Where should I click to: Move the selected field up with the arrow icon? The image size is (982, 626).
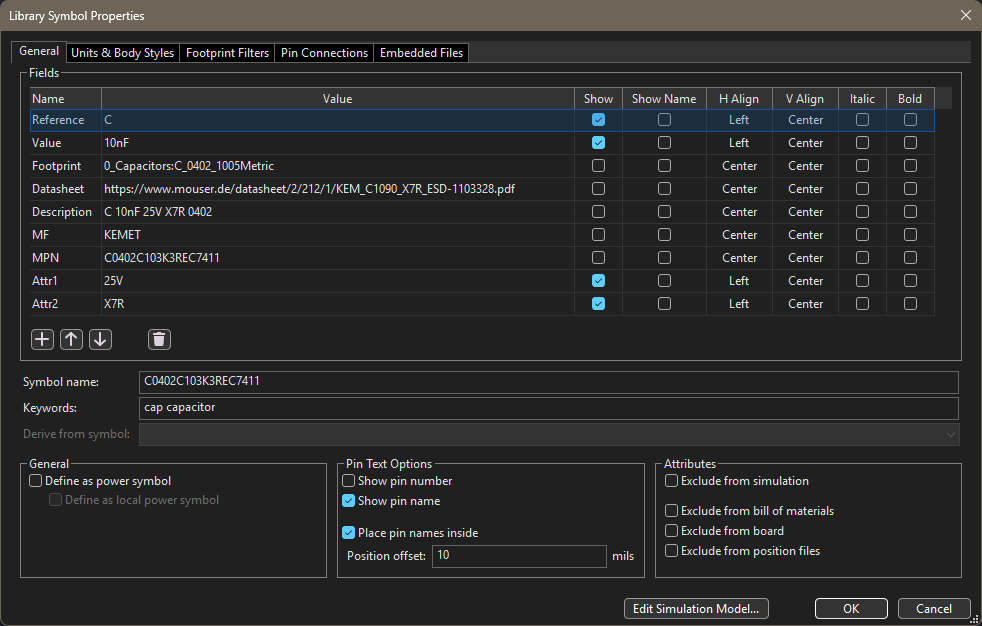[x=71, y=339]
